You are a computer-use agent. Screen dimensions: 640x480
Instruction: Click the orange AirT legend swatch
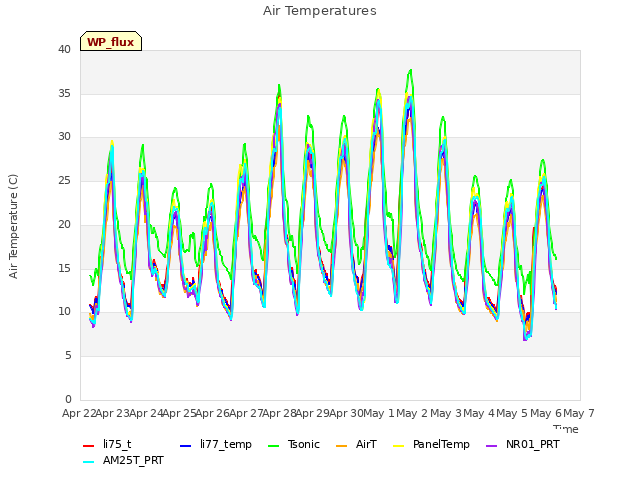click(x=341, y=446)
